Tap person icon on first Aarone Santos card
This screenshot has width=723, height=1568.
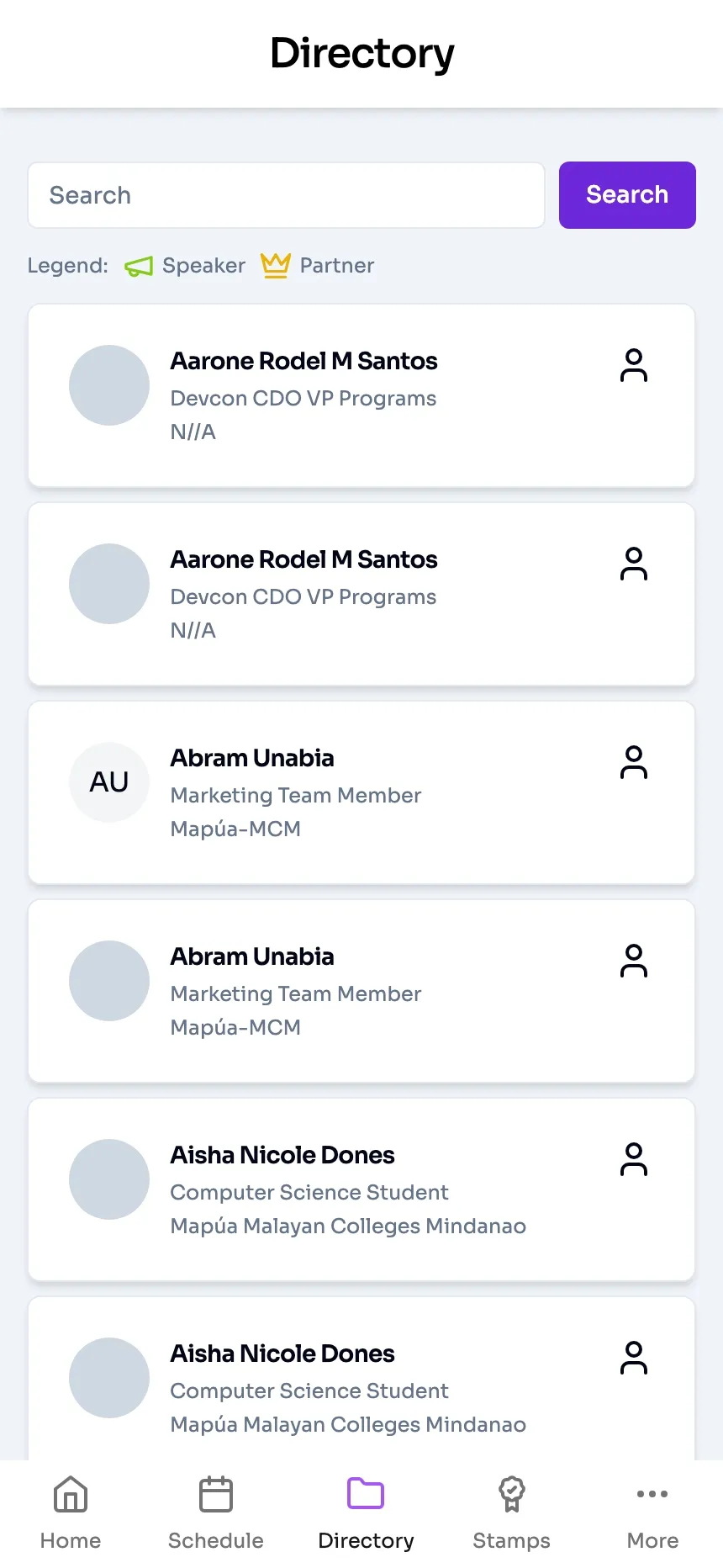pyautogui.click(x=634, y=366)
